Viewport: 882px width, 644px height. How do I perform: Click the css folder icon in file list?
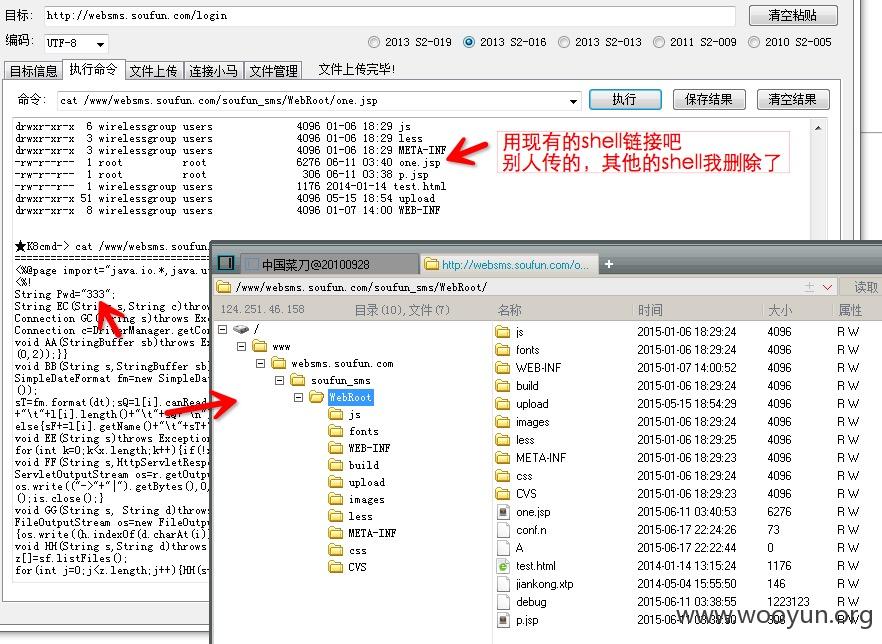[502, 476]
